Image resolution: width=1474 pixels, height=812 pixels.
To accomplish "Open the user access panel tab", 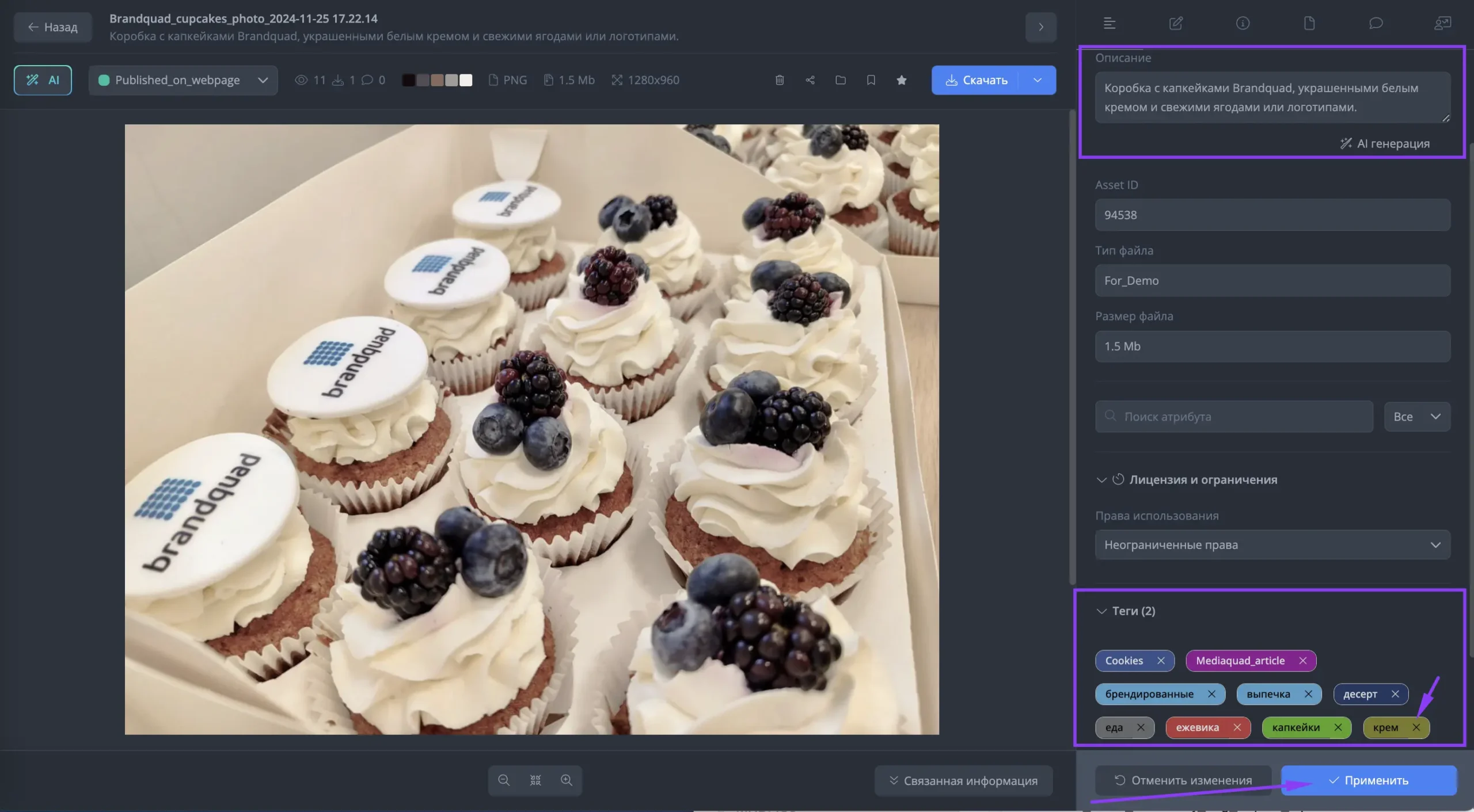I will click(x=1442, y=23).
